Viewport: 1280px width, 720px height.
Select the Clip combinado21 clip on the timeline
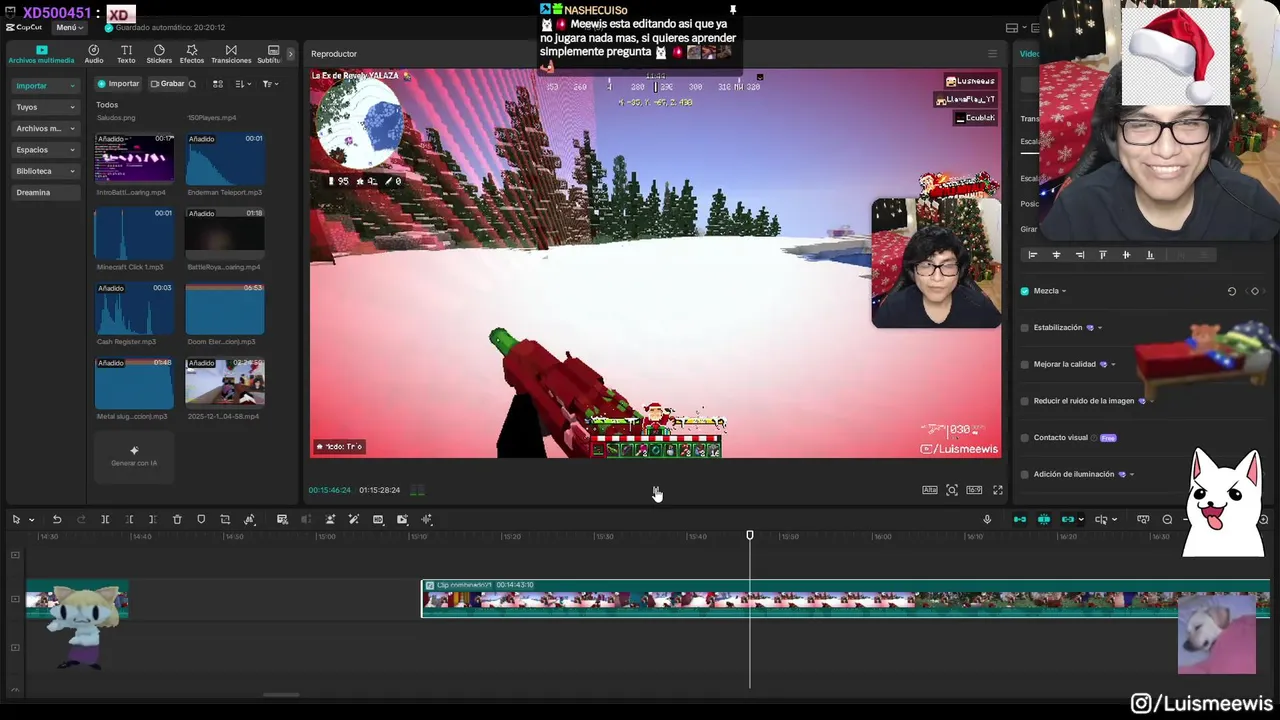click(x=845, y=598)
